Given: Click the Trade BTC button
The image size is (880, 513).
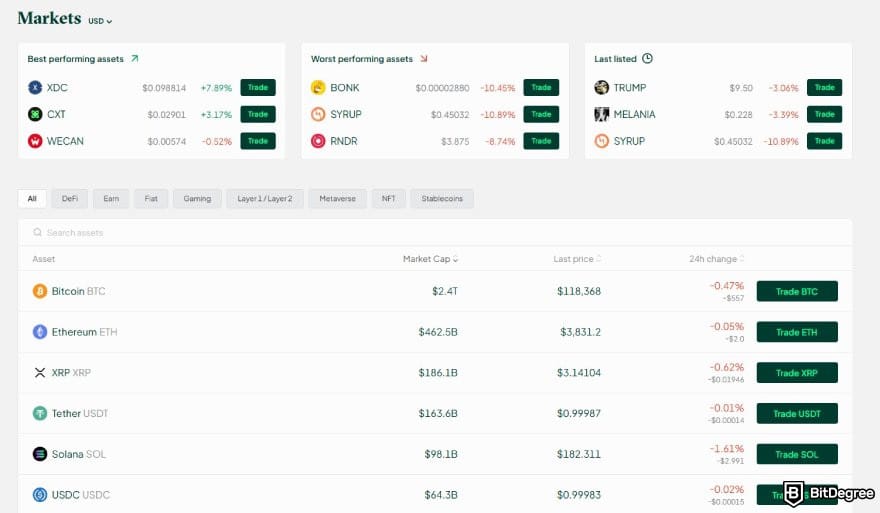Looking at the screenshot, I should [x=797, y=291].
